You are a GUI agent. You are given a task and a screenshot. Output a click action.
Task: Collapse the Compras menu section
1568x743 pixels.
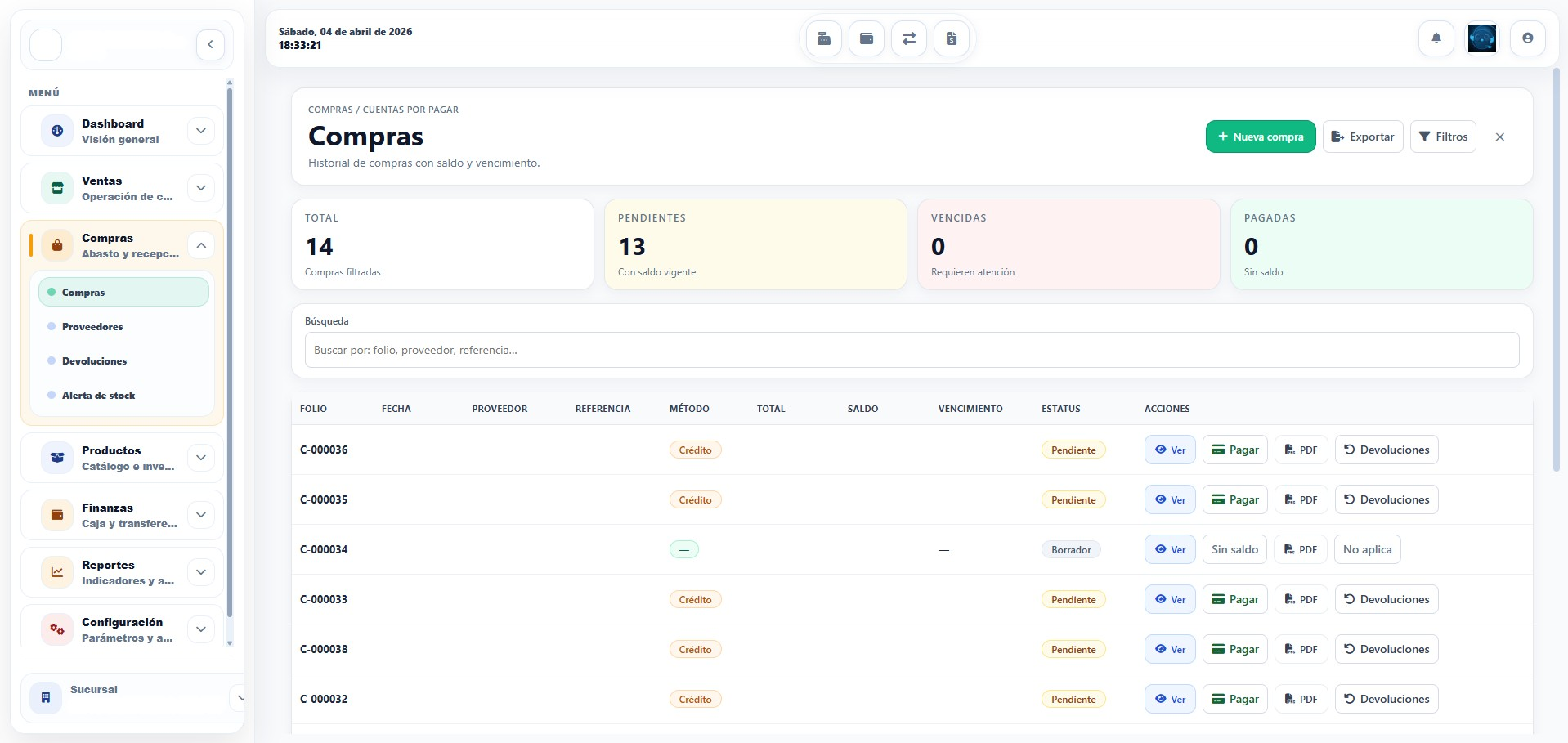(x=201, y=245)
